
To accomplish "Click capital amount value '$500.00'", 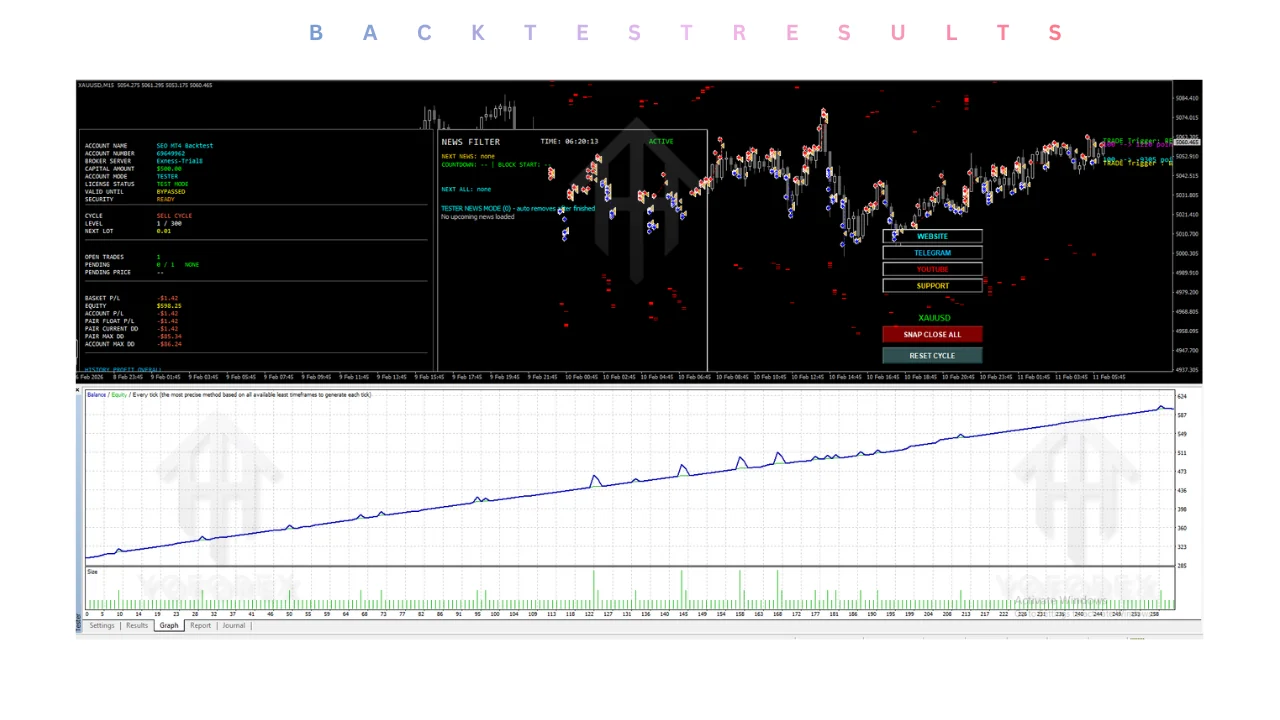I will (x=169, y=169).
